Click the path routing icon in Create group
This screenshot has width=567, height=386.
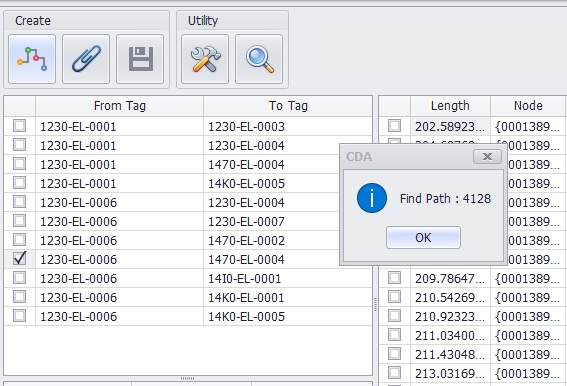[x=32, y=59]
